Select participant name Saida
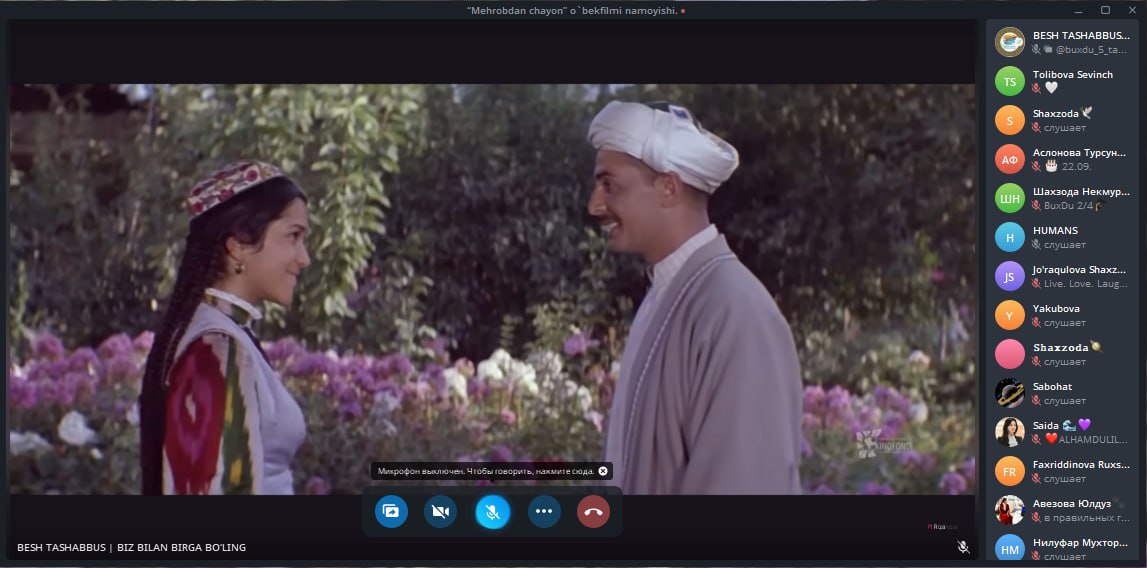The image size is (1147, 568). point(1046,425)
